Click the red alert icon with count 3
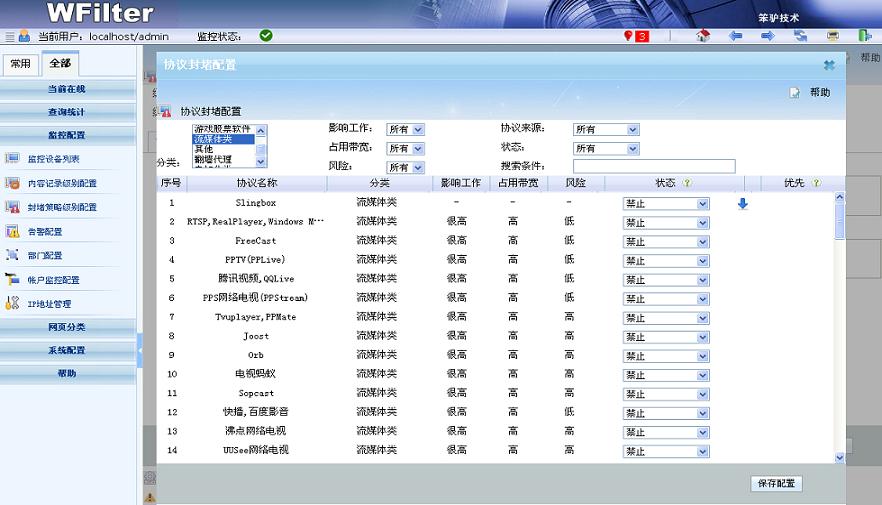This screenshot has width=882, height=505. 636,36
